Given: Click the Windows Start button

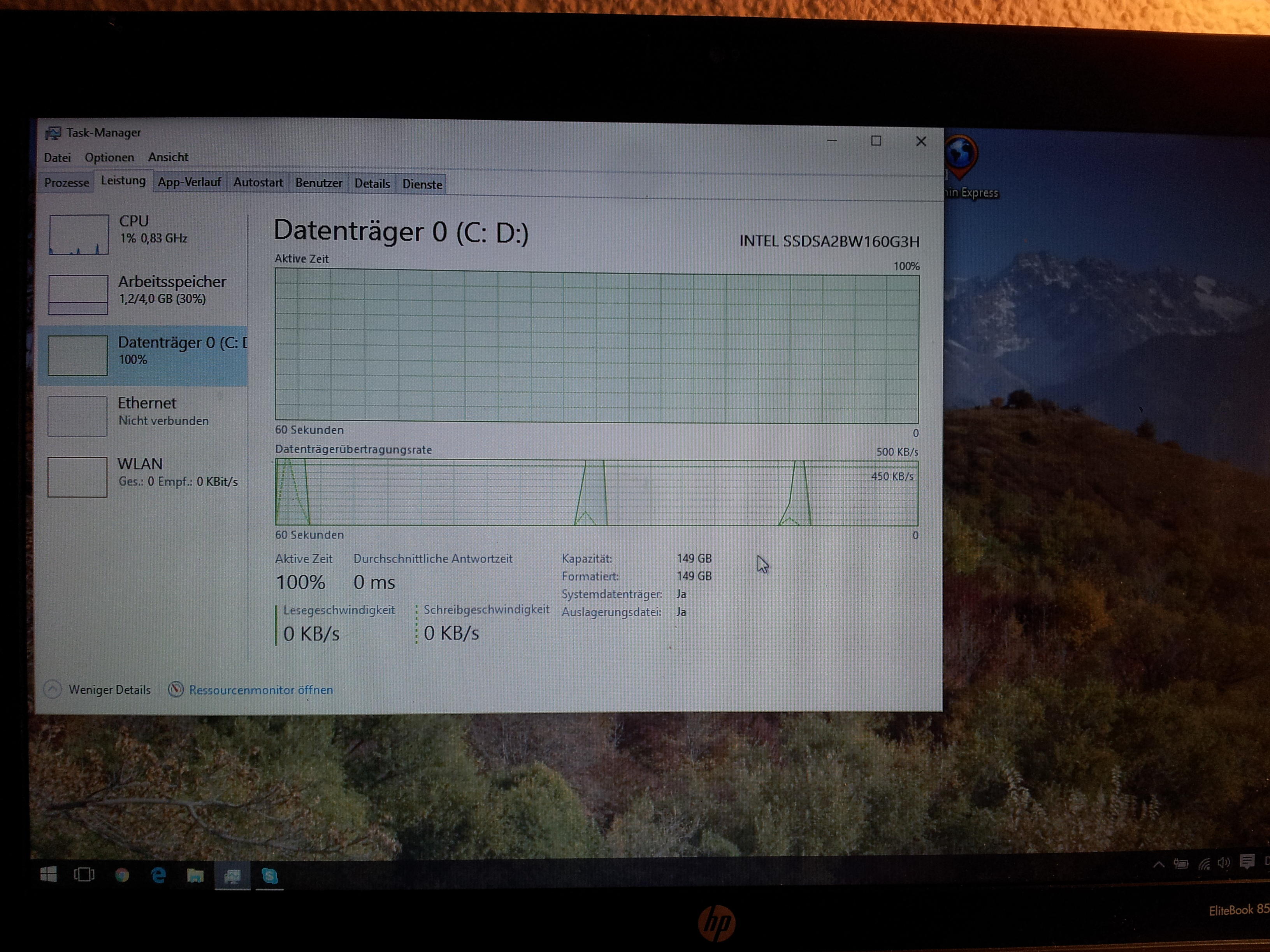Looking at the screenshot, I should 49,874.
